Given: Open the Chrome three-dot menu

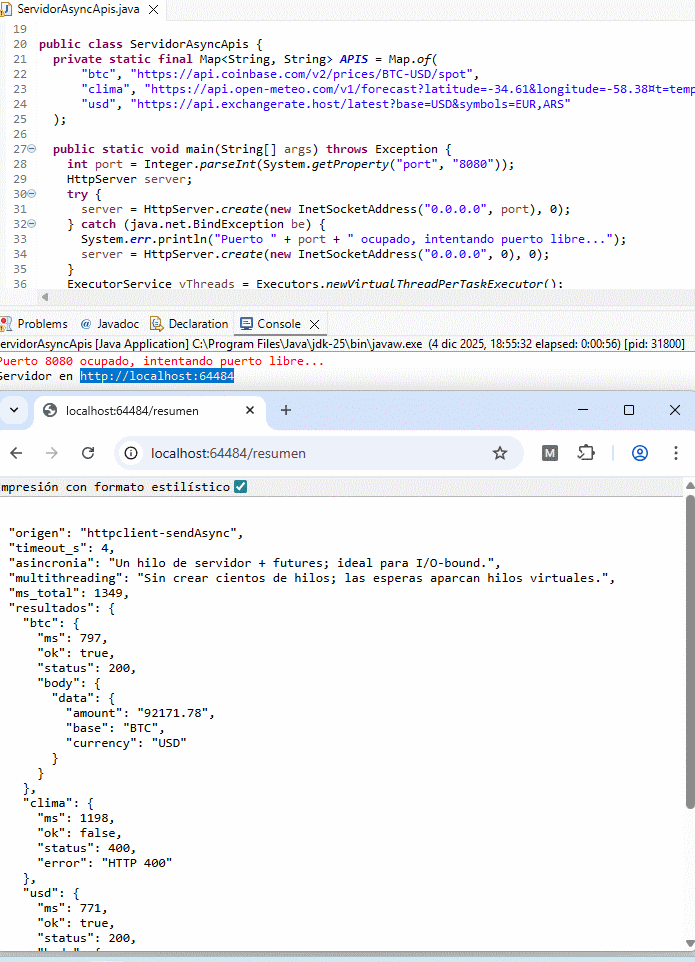Looking at the screenshot, I should (678, 453).
